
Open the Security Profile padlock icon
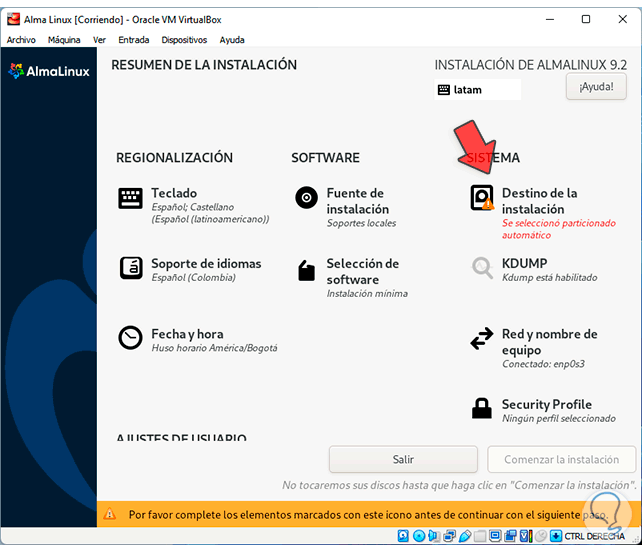[x=482, y=408]
